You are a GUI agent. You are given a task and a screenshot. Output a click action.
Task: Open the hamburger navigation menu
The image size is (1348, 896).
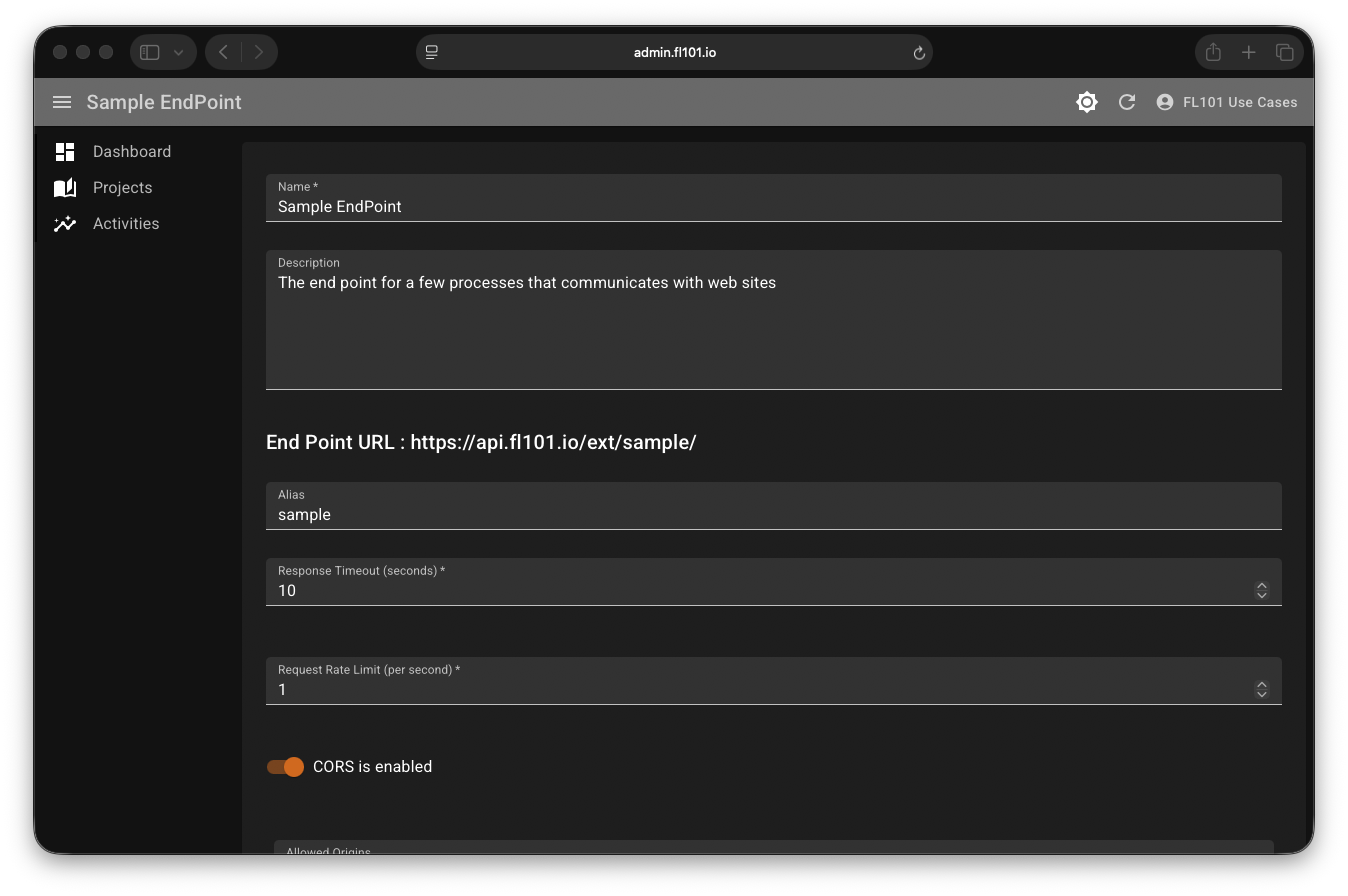click(62, 102)
